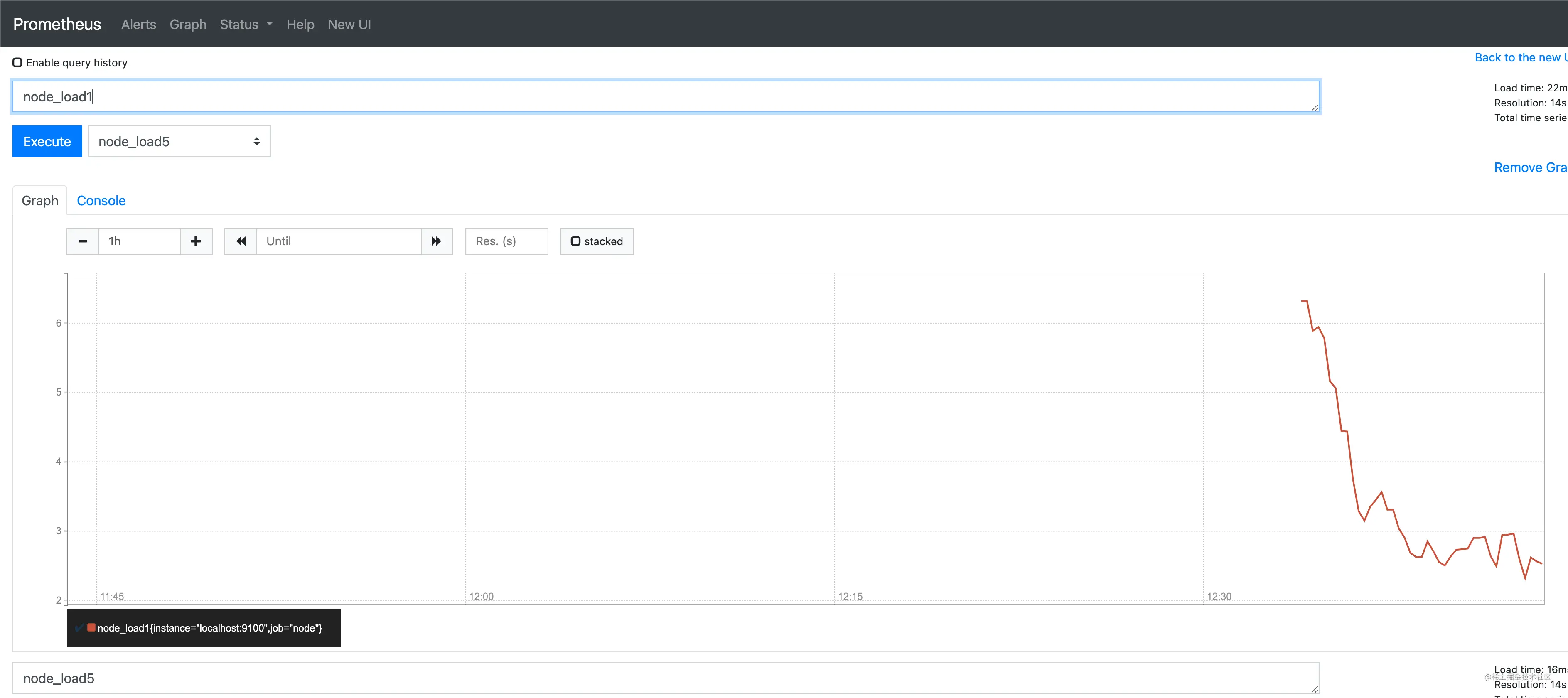This screenshot has height=698, width=1568.
Task: Click the rewind button to move time backward
Action: click(x=241, y=241)
